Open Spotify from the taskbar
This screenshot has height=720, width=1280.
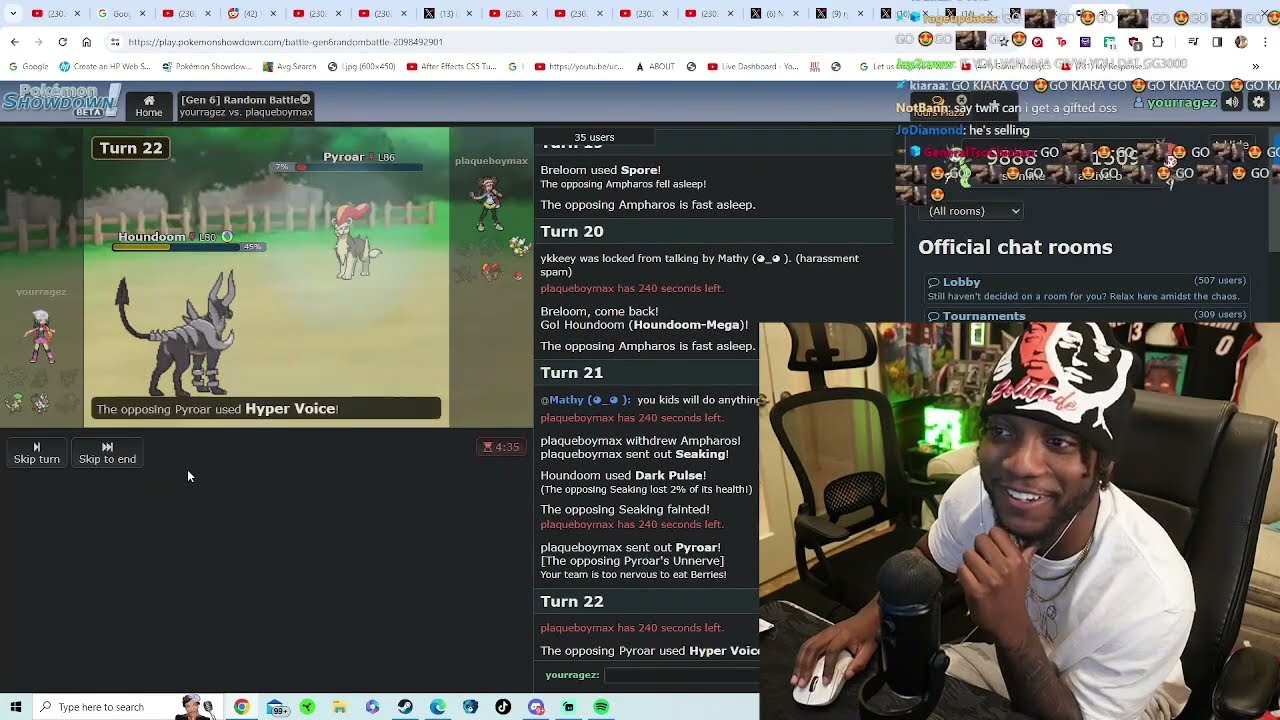coord(601,707)
